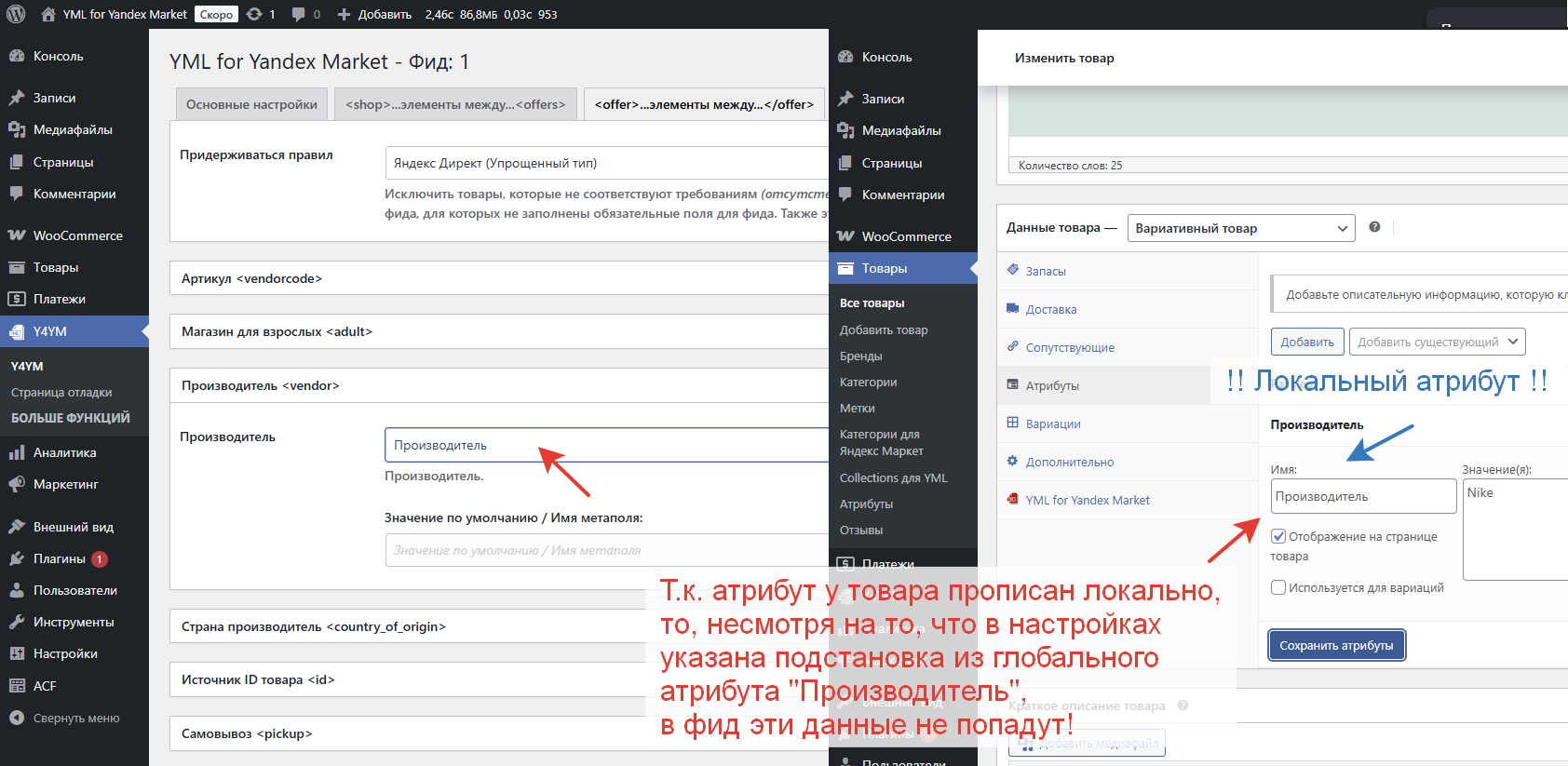1568x766 pixels.
Task: Open the Вариации product data tab
Action: click(1052, 423)
